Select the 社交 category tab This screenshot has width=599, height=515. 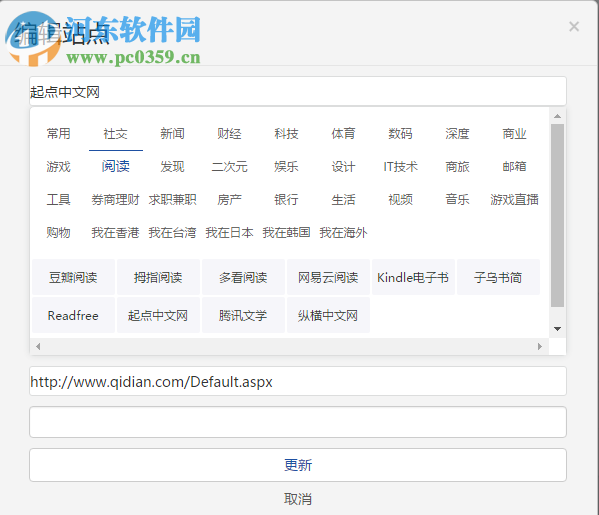115,134
